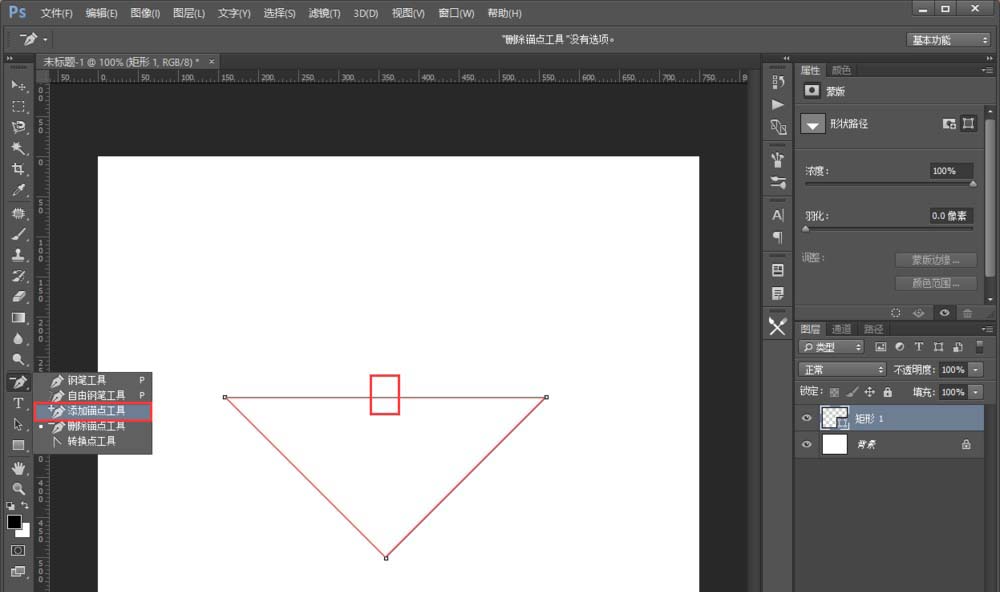This screenshot has width=1000, height=592.
Task: Hide the 矩形 1 layer
Action: click(x=806, y=418)
